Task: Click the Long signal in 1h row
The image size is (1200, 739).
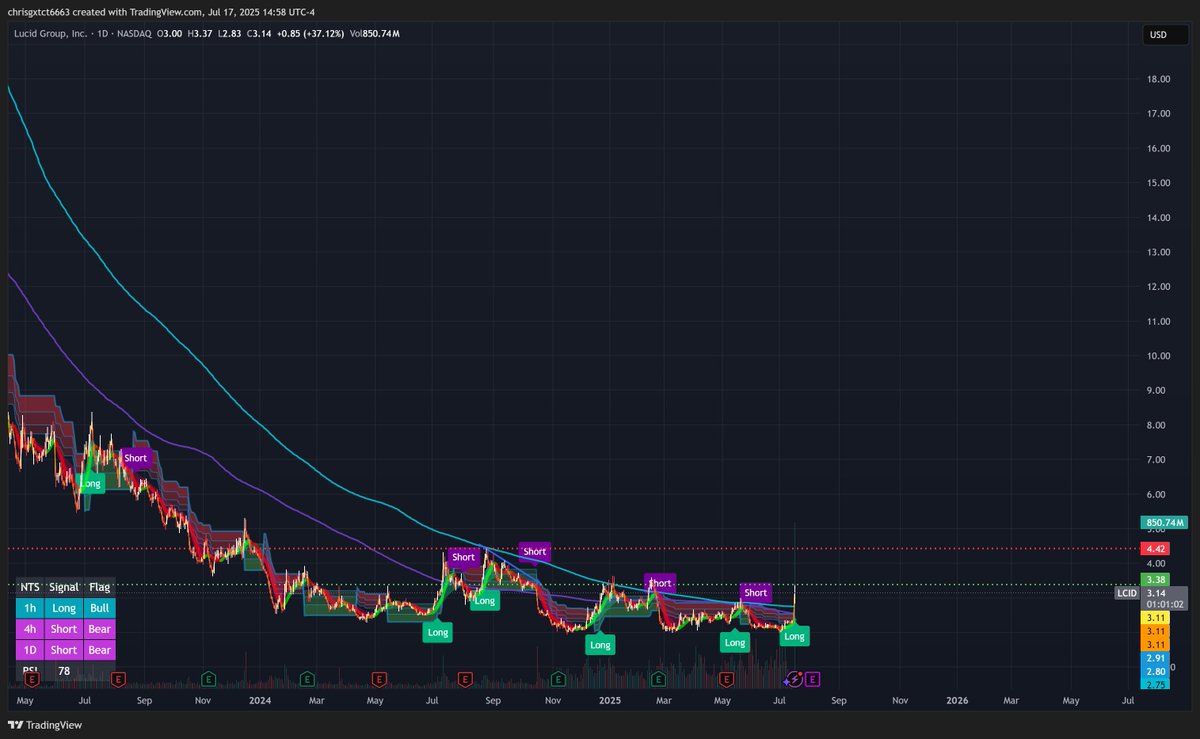Action: (64, 608)
